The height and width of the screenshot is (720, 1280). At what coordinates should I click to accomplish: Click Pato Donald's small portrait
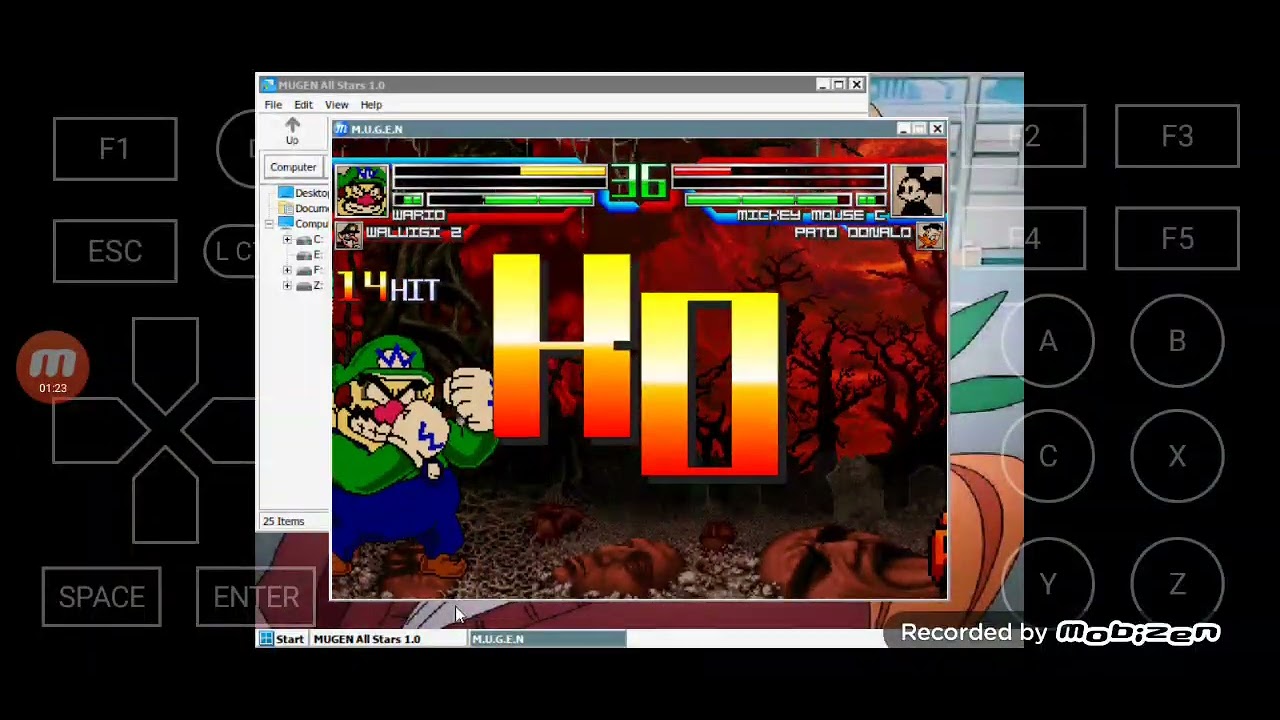tap(930, 236)
